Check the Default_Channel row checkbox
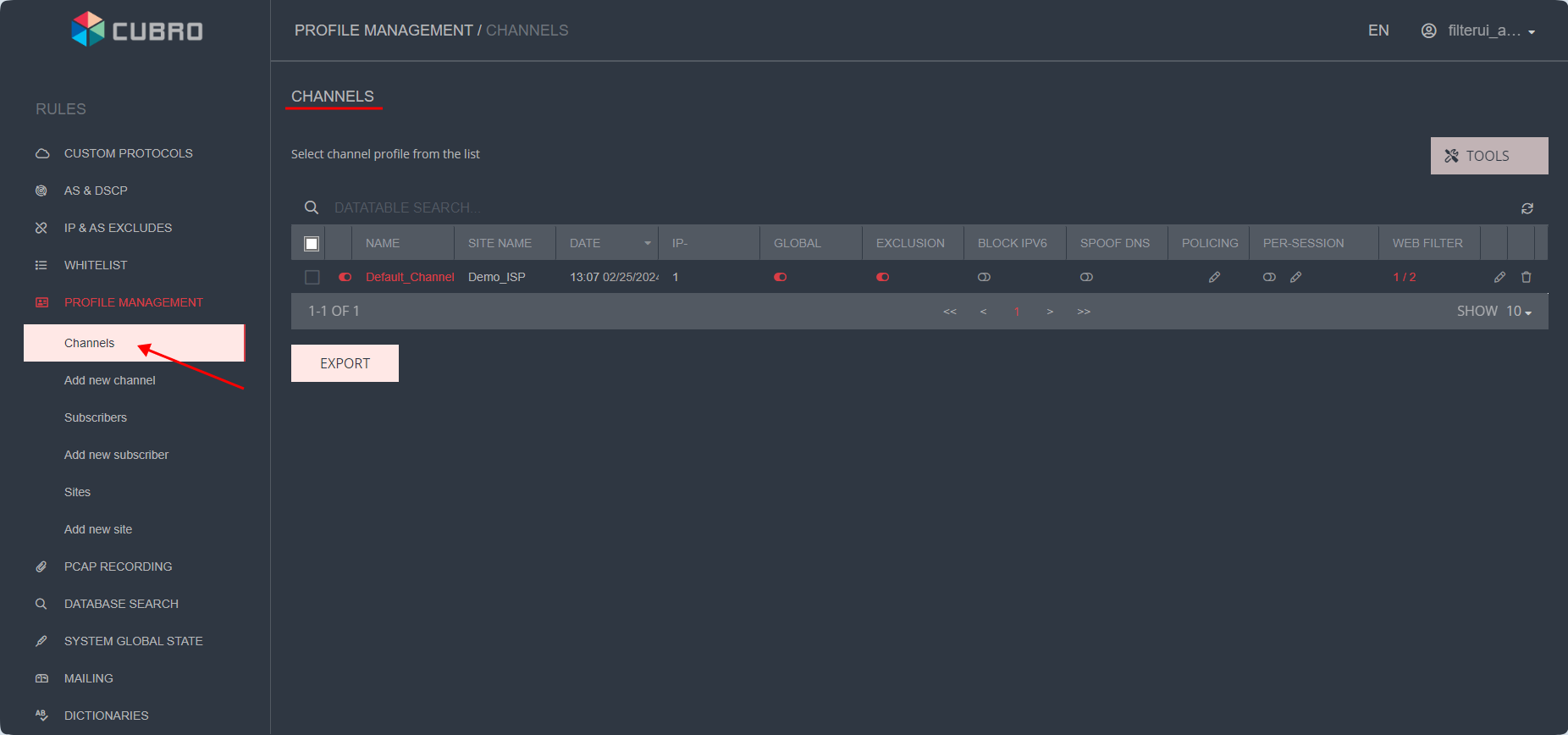 tap(312, 277)
